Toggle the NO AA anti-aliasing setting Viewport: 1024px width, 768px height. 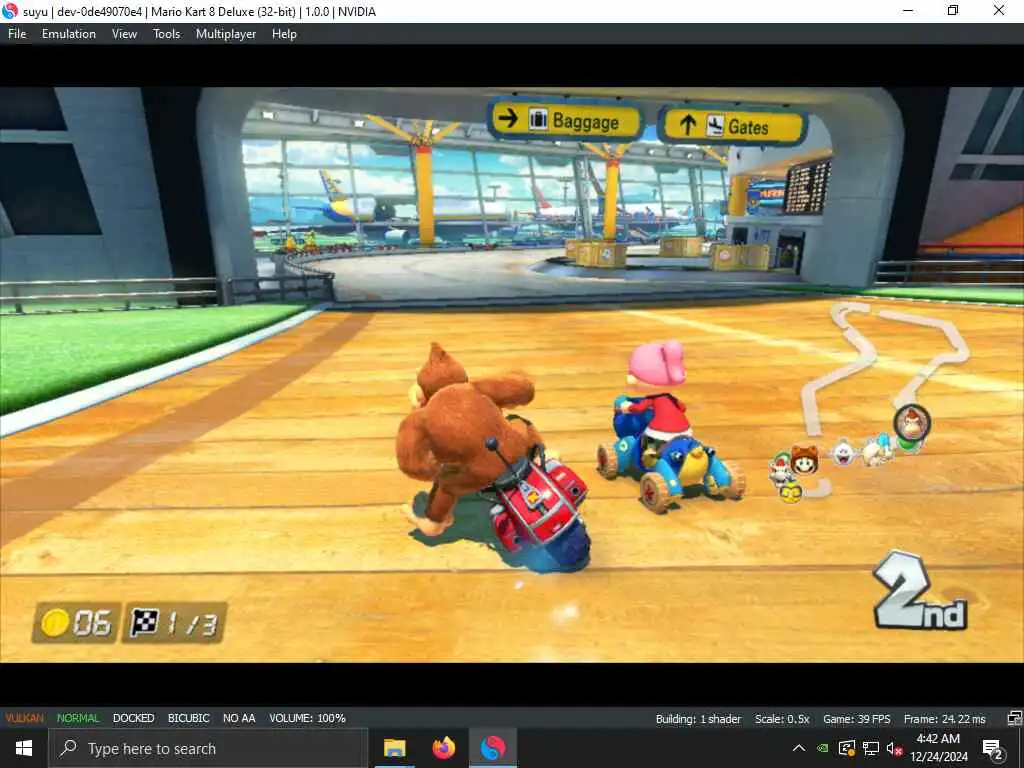(x=239, y=718)
